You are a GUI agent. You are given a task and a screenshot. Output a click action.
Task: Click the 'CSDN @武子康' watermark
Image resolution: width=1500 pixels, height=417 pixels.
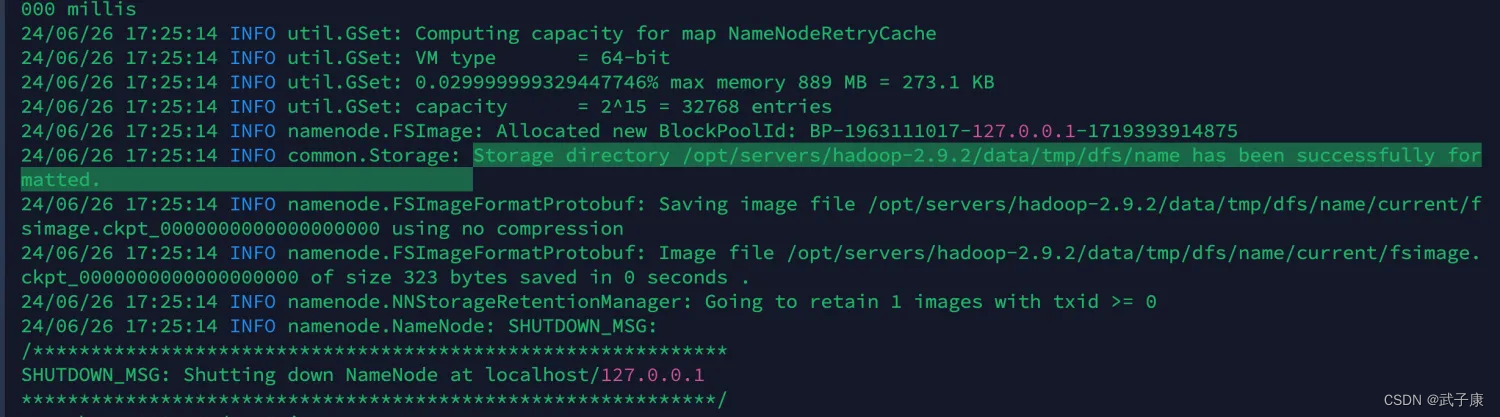click(x=1430, y=400)
